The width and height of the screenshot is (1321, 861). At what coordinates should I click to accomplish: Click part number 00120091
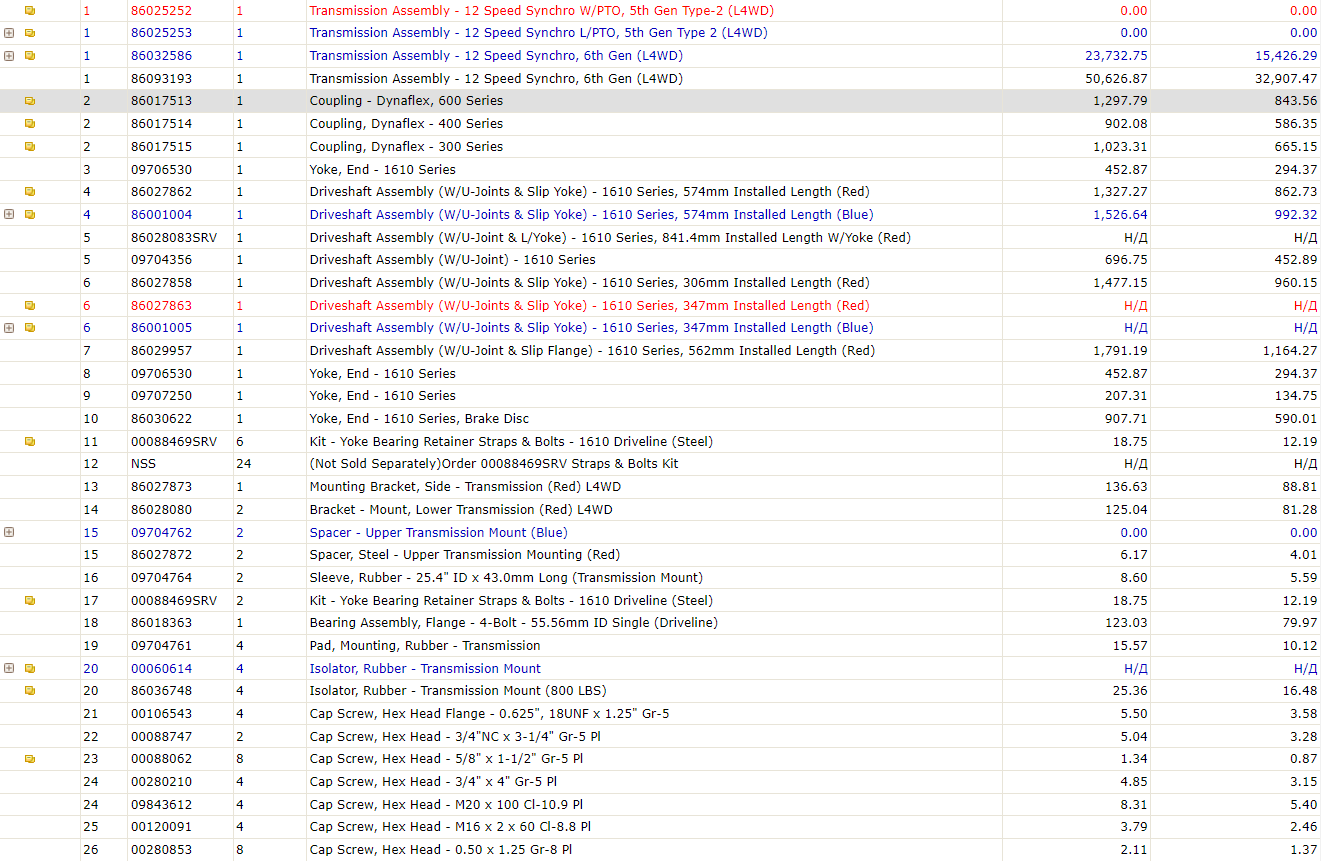[161, 827]
